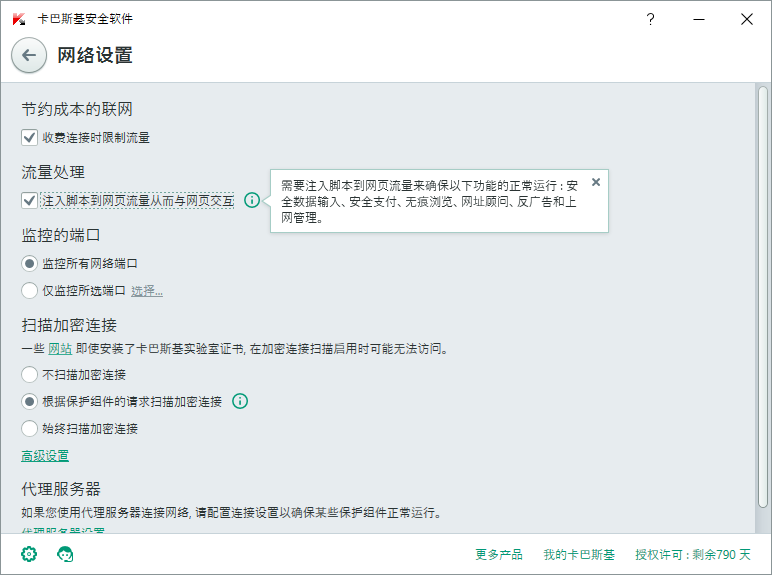Click the 网络设置 page title

(95, 55)
